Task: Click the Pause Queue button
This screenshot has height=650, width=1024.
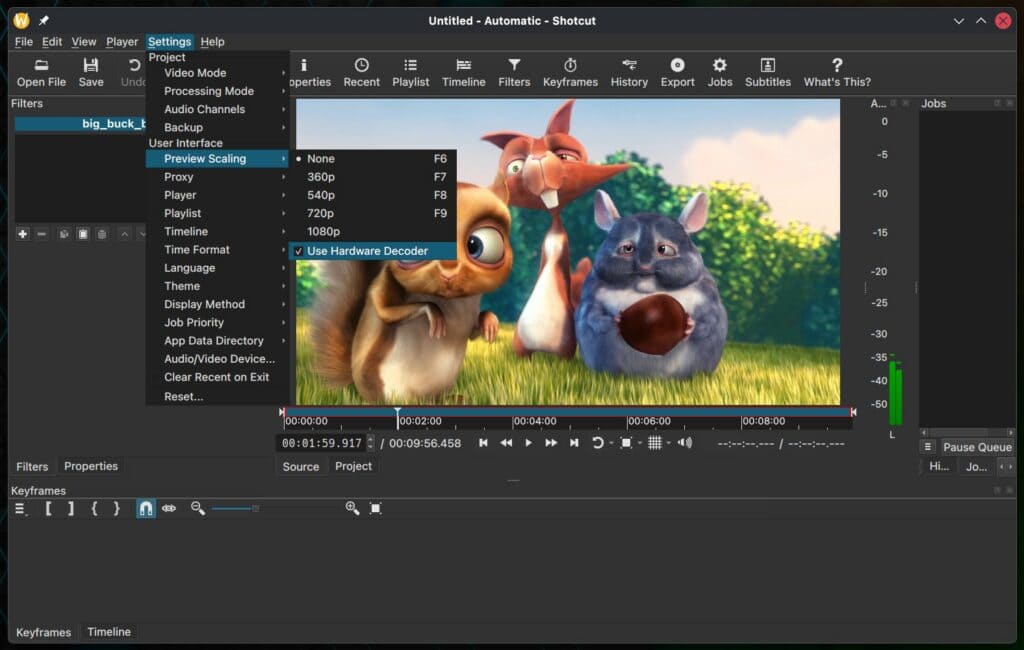Action: [x=976, y=447]
